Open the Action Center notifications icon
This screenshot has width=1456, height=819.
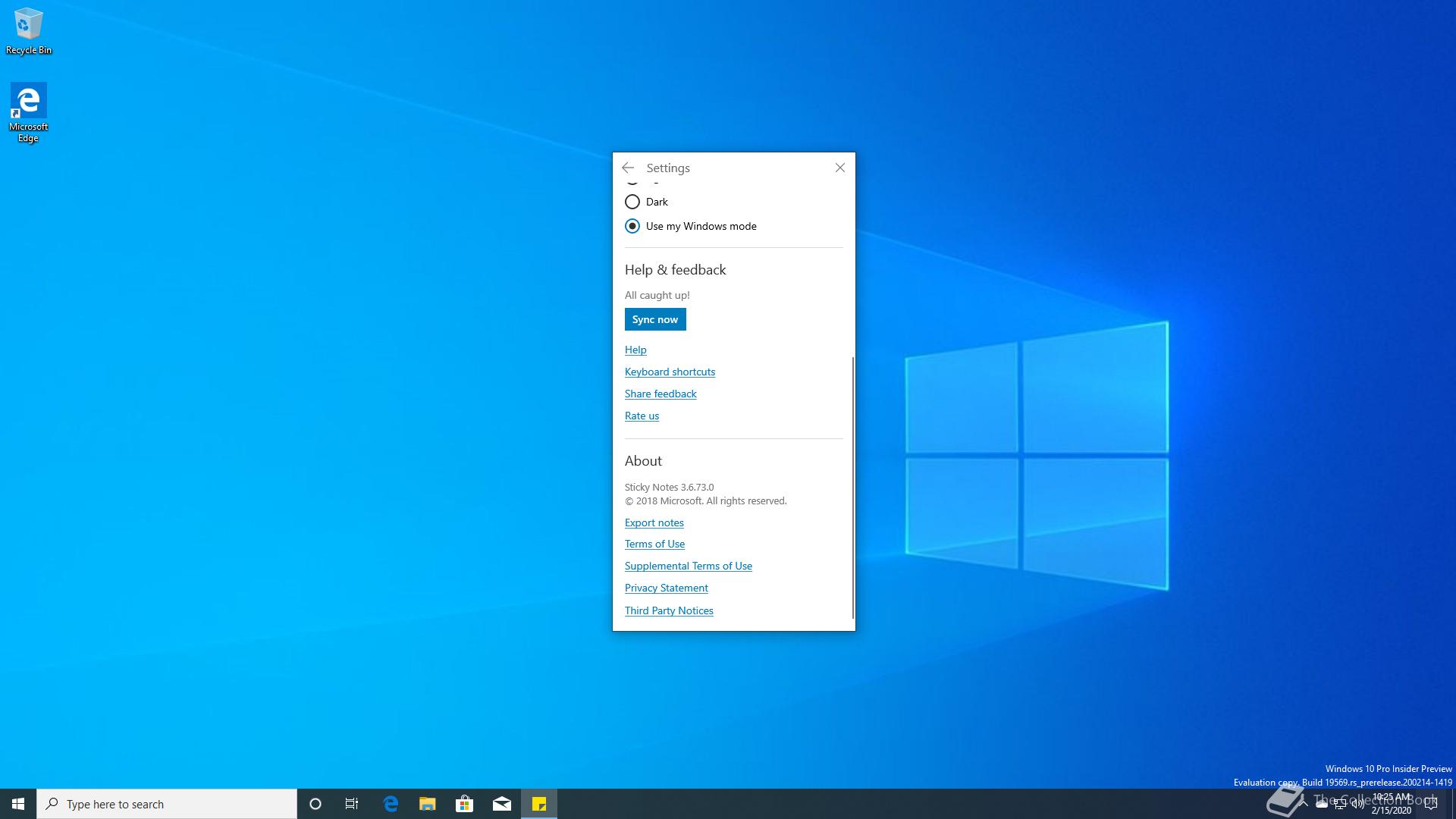click(1431, 804)
